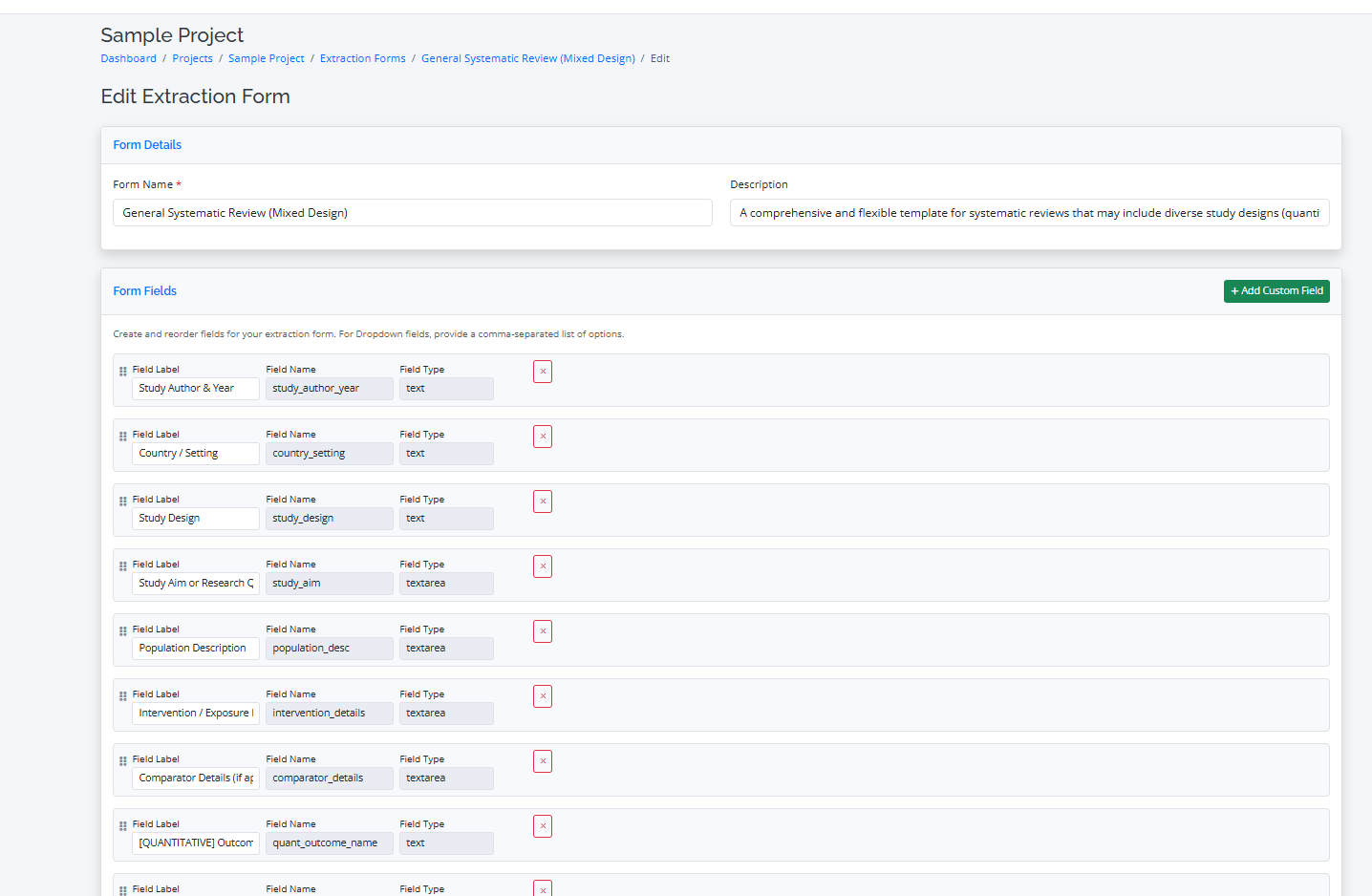
Task: Delete the study_aim field row
Action: pyautogui.click(x=543, y=566)
